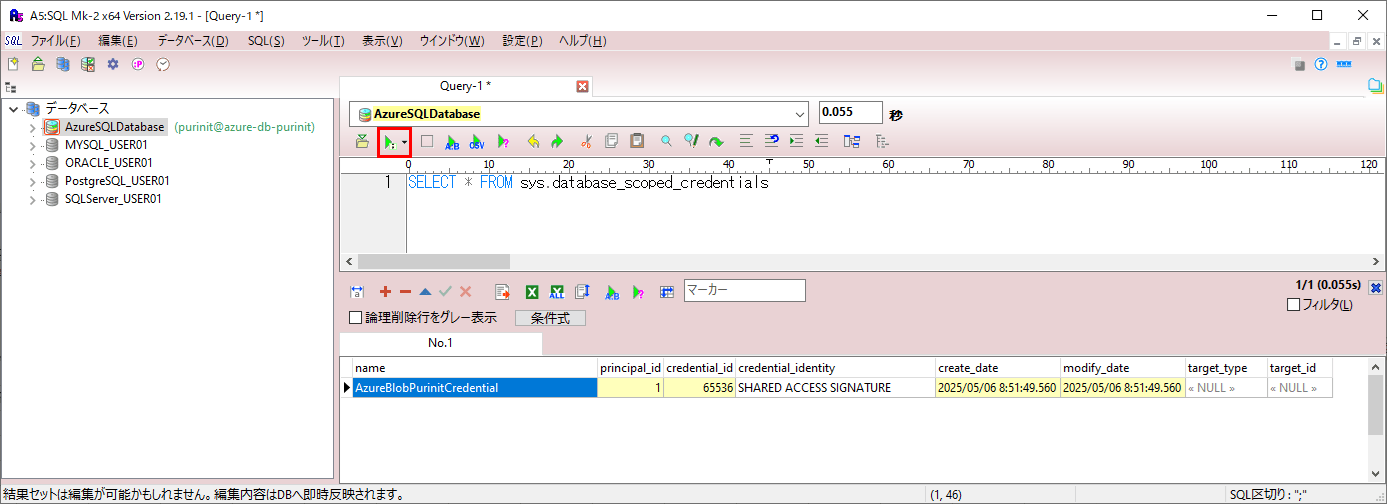Click the copy icon in query toolbar

click(612, 142)
